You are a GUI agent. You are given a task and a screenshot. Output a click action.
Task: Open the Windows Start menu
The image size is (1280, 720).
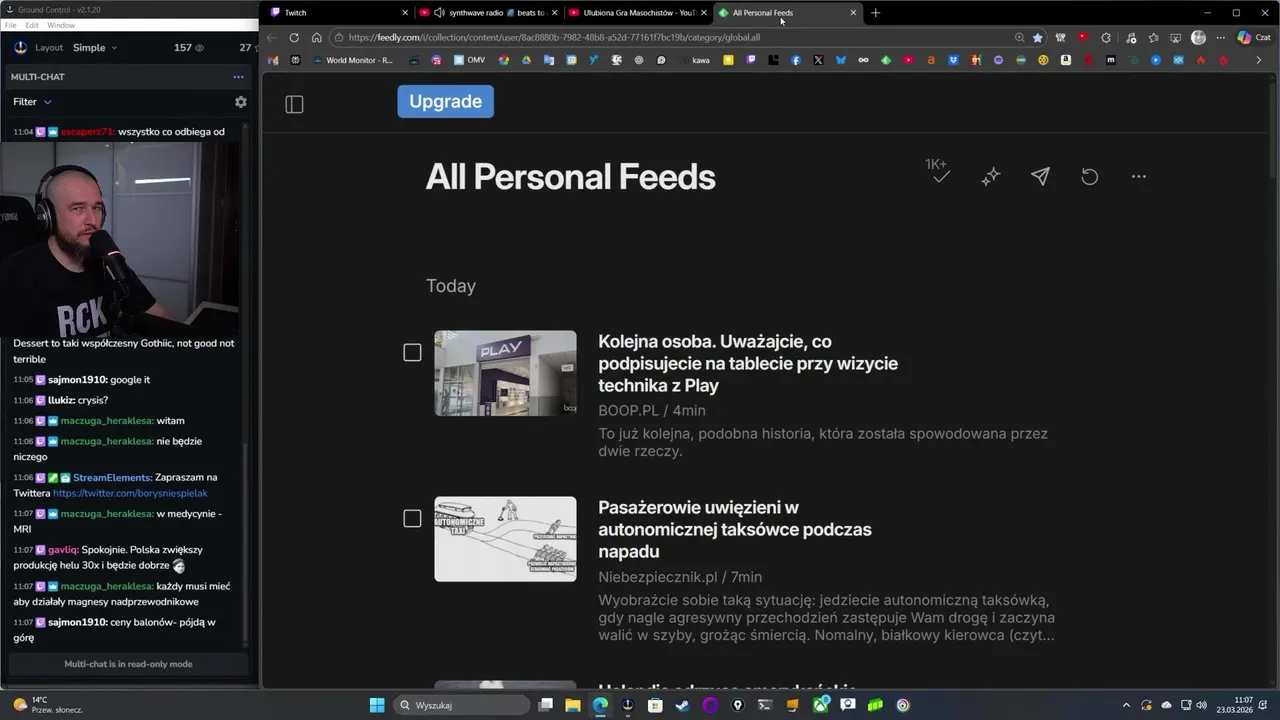click(377, 705)
